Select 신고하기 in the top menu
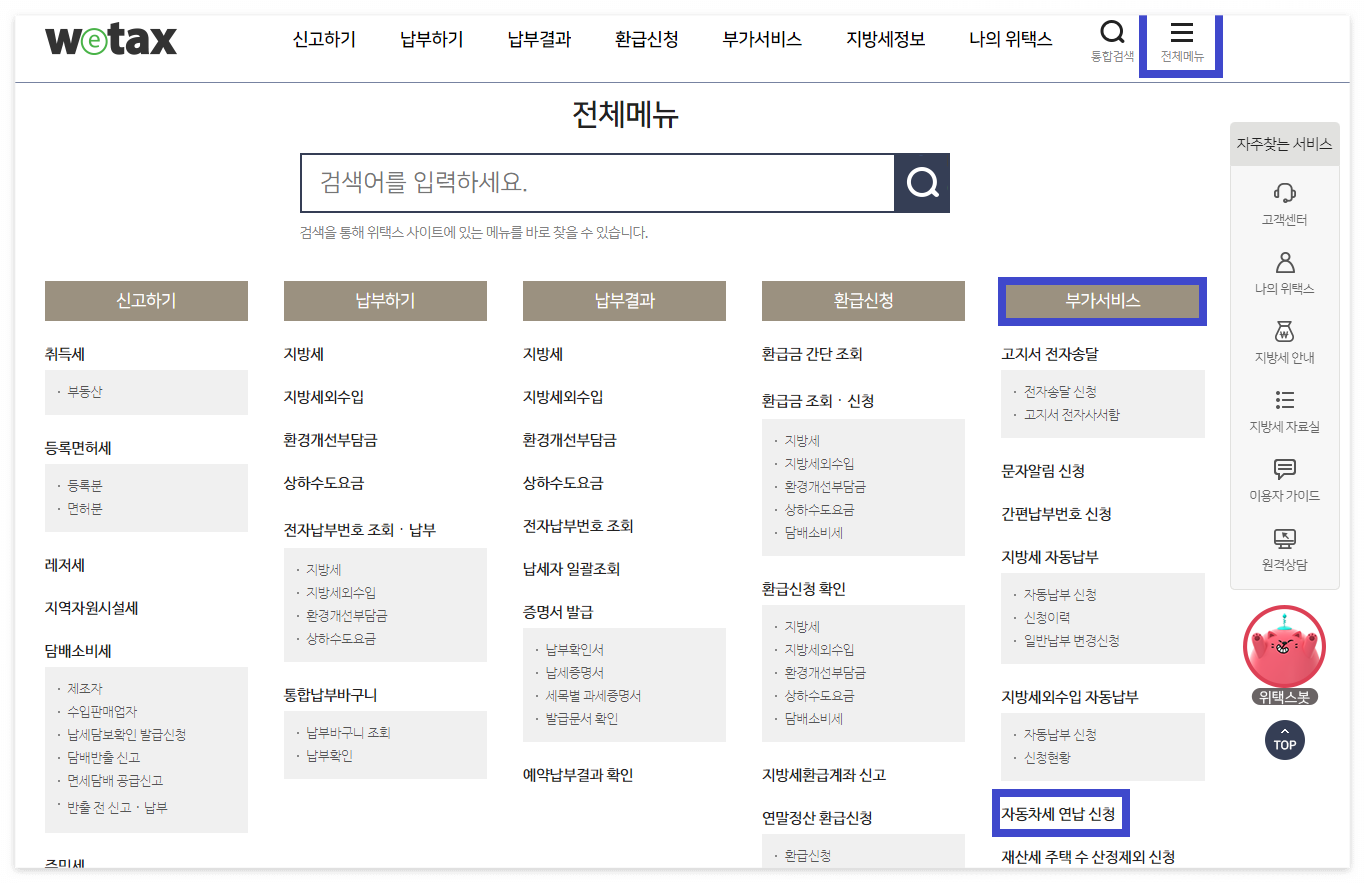1365x883 pixels. tap(322, 38)
